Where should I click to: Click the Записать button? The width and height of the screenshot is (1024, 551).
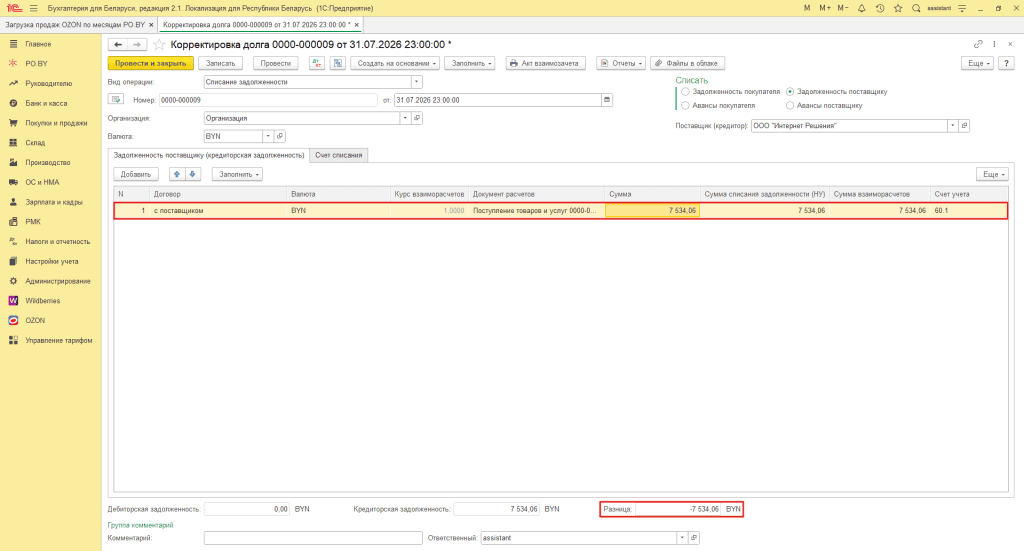point(221,63)
